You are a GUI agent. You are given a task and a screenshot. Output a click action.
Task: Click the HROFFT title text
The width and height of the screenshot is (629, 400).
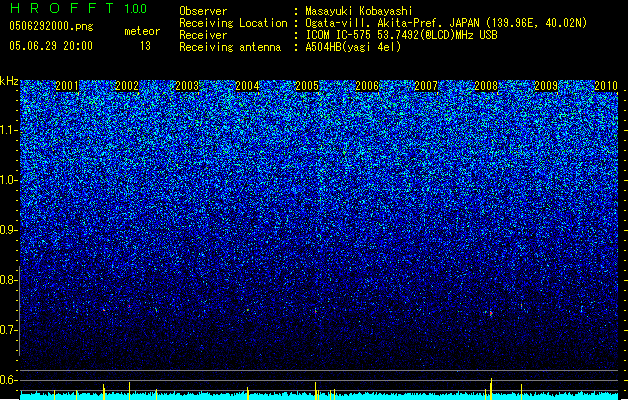62,8
